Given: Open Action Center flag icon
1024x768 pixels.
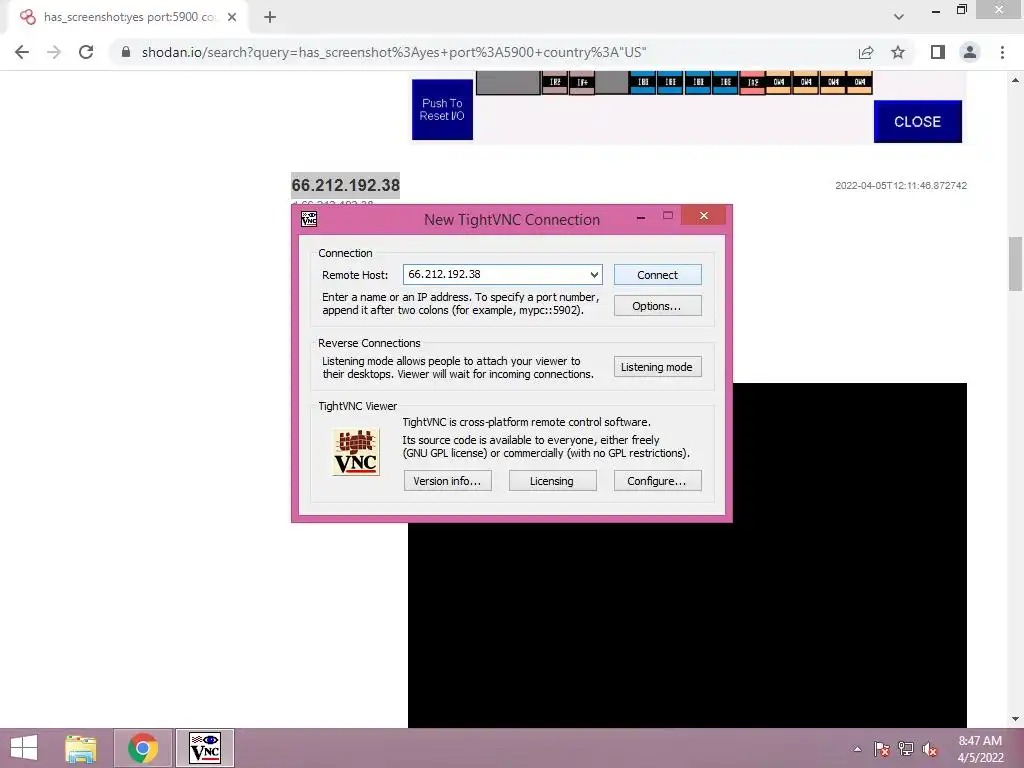Looking at the screenshot, I should point(882,749).
